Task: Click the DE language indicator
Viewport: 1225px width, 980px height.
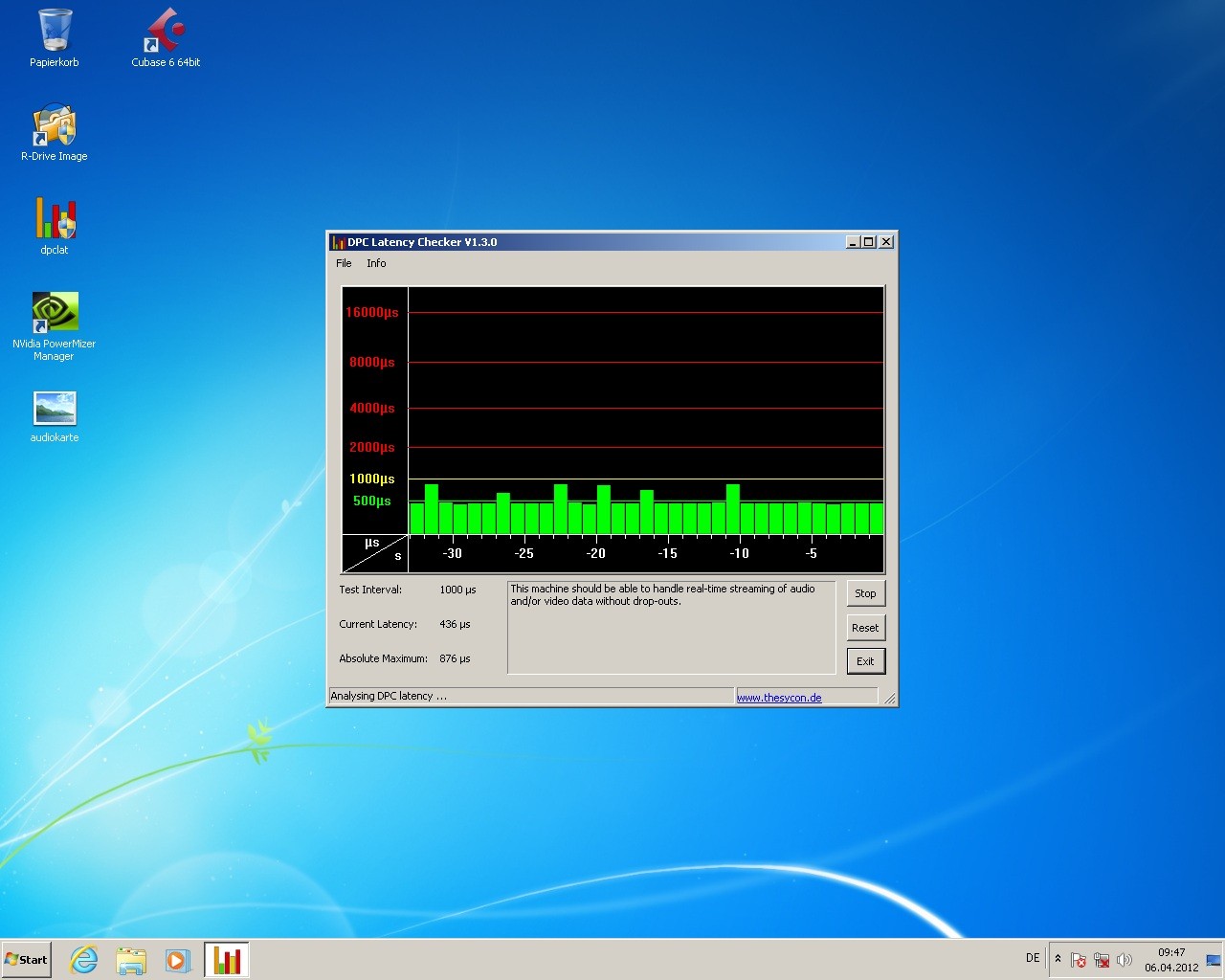Action: (x=1033, y=958)
